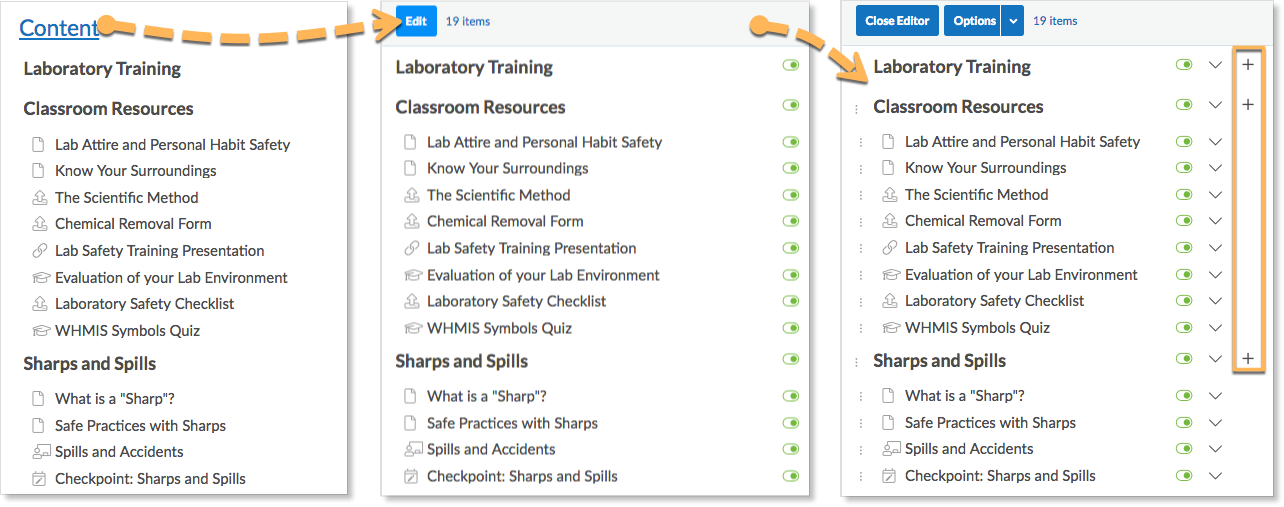Toggle visibility of Spills and Accidents in middle panel
The width and height of the screenshot is (1284, 507).
click(x=792, y=450)
